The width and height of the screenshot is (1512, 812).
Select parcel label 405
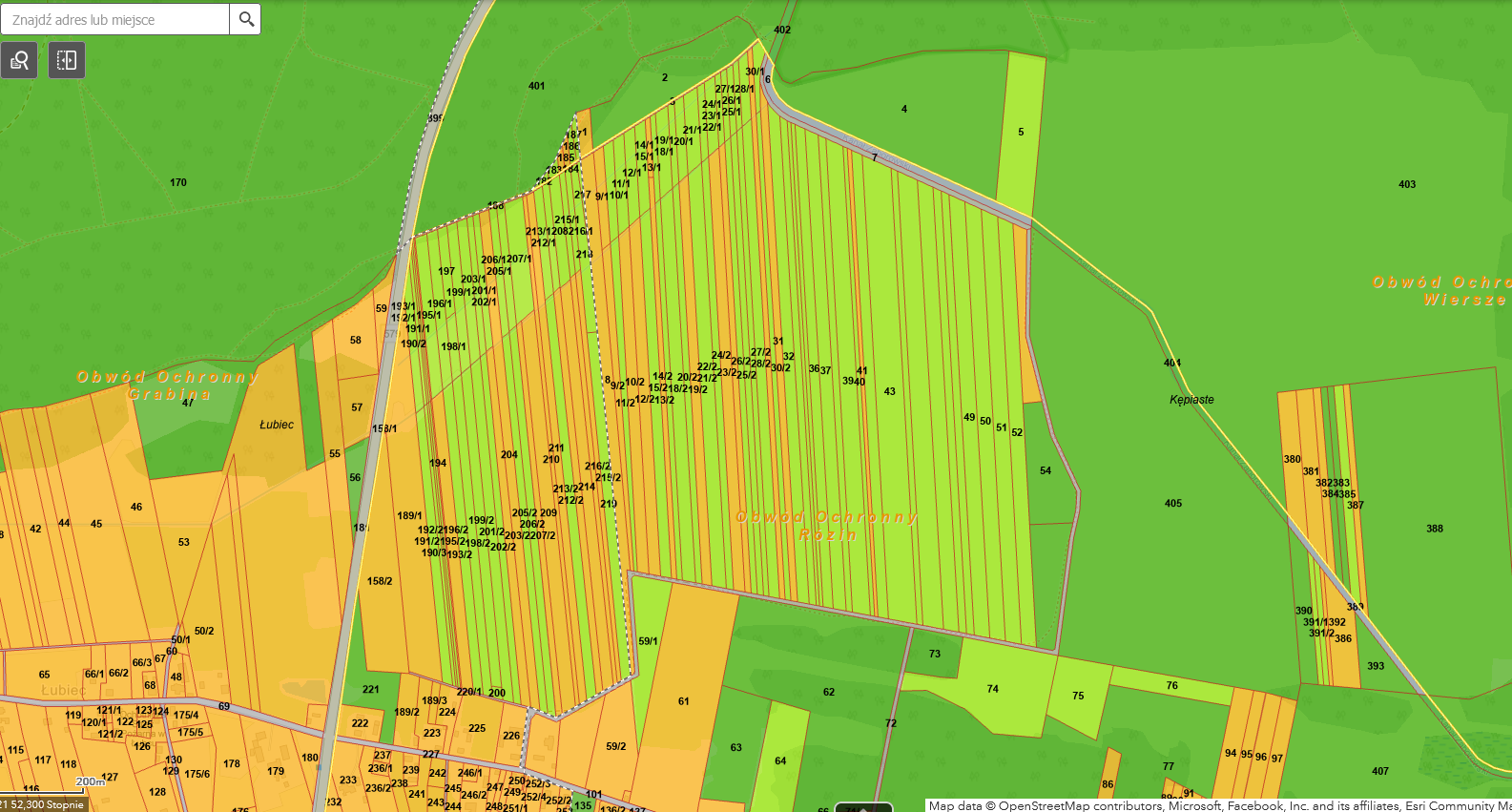[x=1173, y=503]
